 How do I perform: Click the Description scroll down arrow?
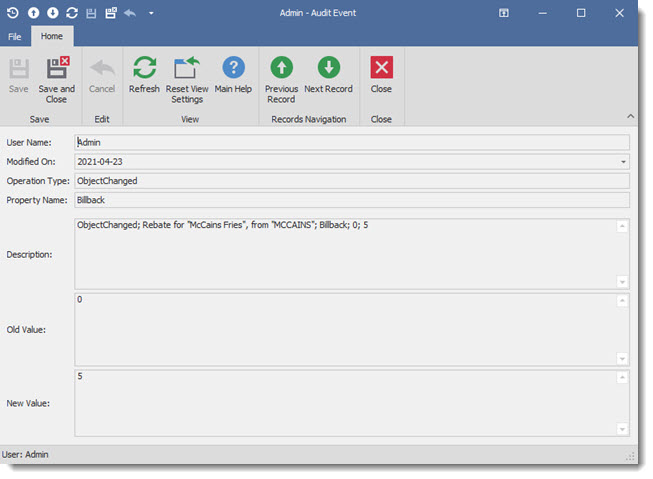click(622, 282)
